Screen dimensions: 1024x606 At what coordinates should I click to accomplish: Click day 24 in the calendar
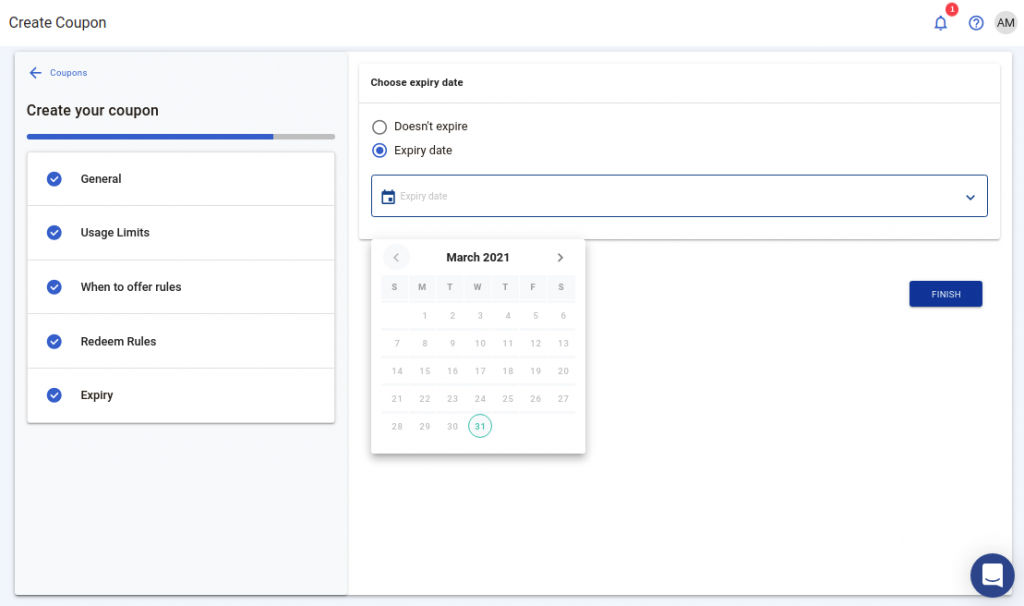click(x=480, y=398)
